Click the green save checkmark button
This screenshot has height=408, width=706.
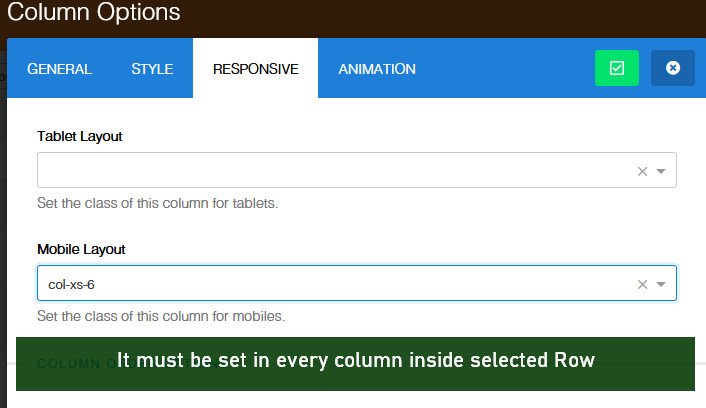[x=616, y=68]
